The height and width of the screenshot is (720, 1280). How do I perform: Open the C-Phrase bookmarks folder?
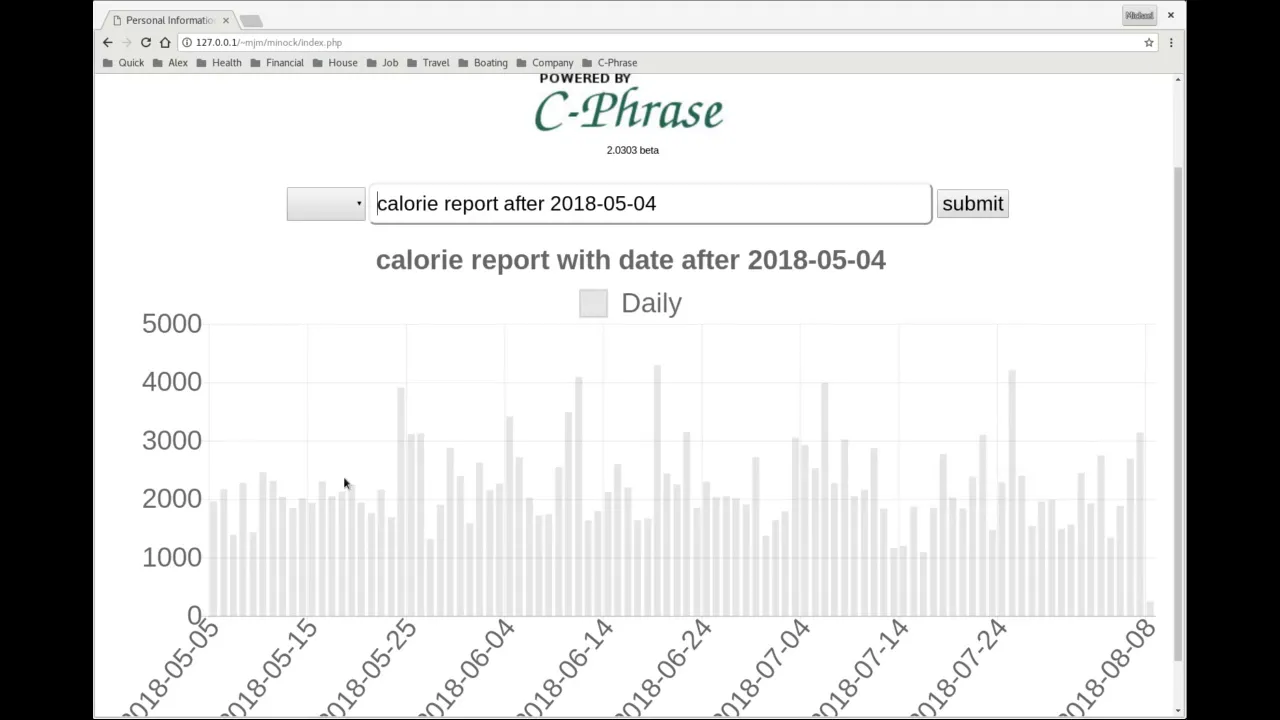click(x=610, y=62)
